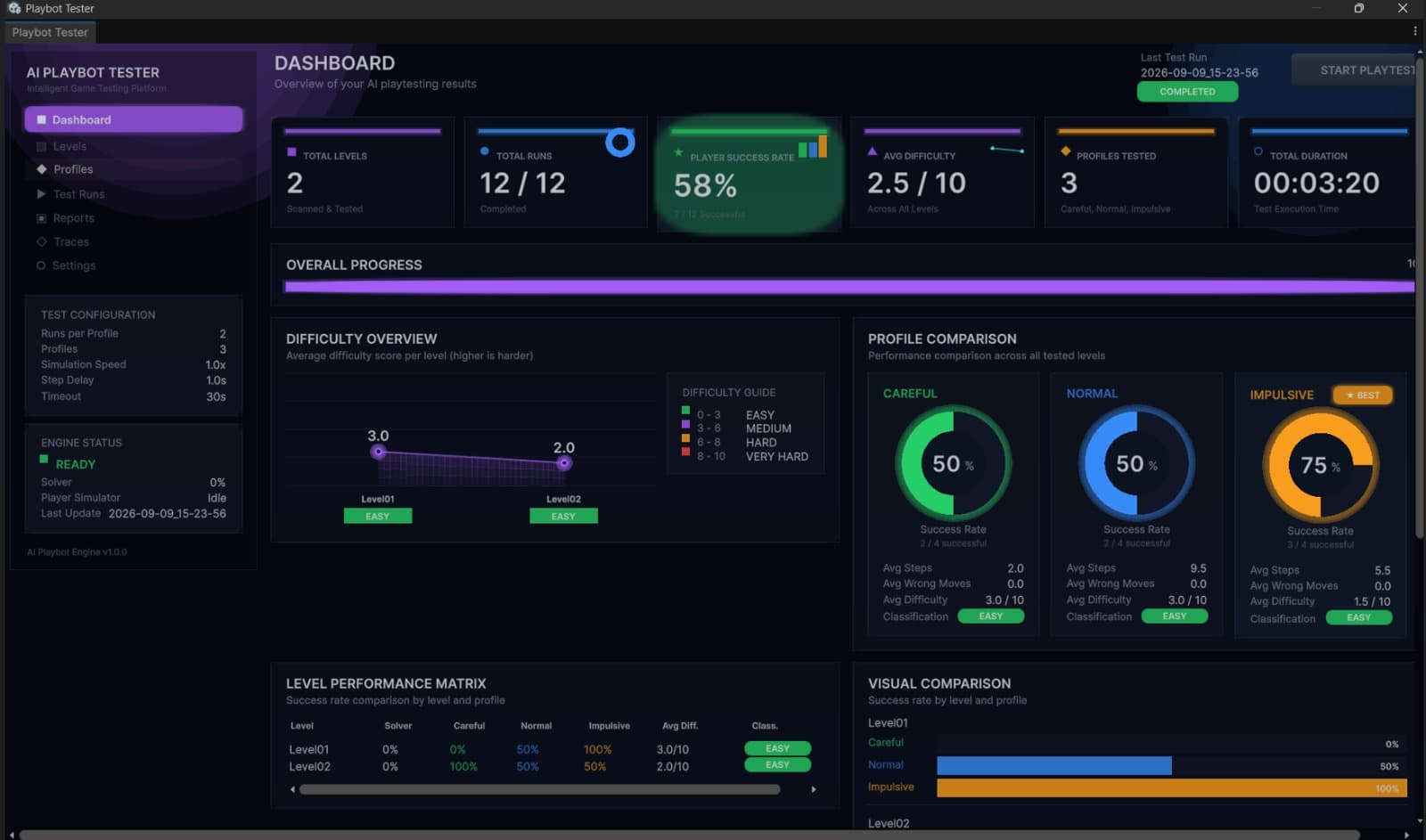Open Settings in the sidebar
This screenshot has height=840, width=1426.
[73, 265]
